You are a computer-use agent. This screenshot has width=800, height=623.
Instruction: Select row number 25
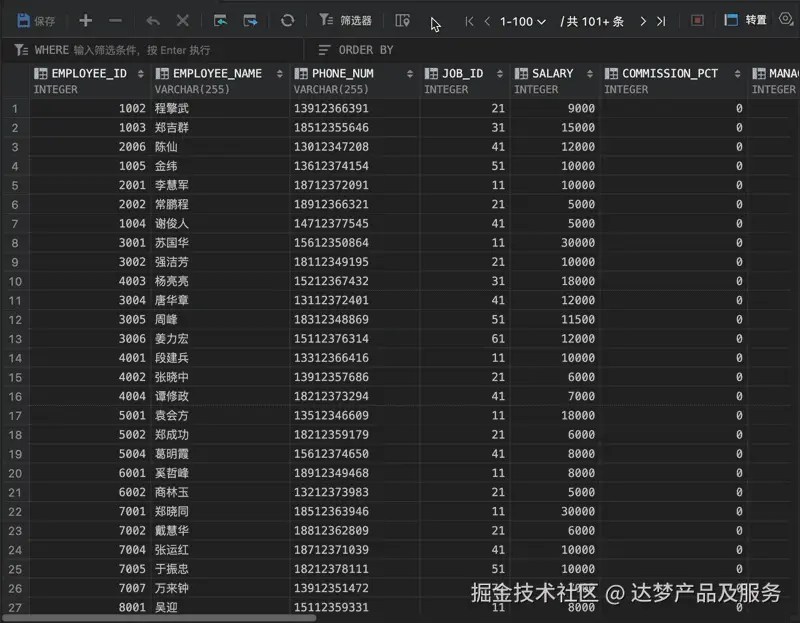coord(15,569)
